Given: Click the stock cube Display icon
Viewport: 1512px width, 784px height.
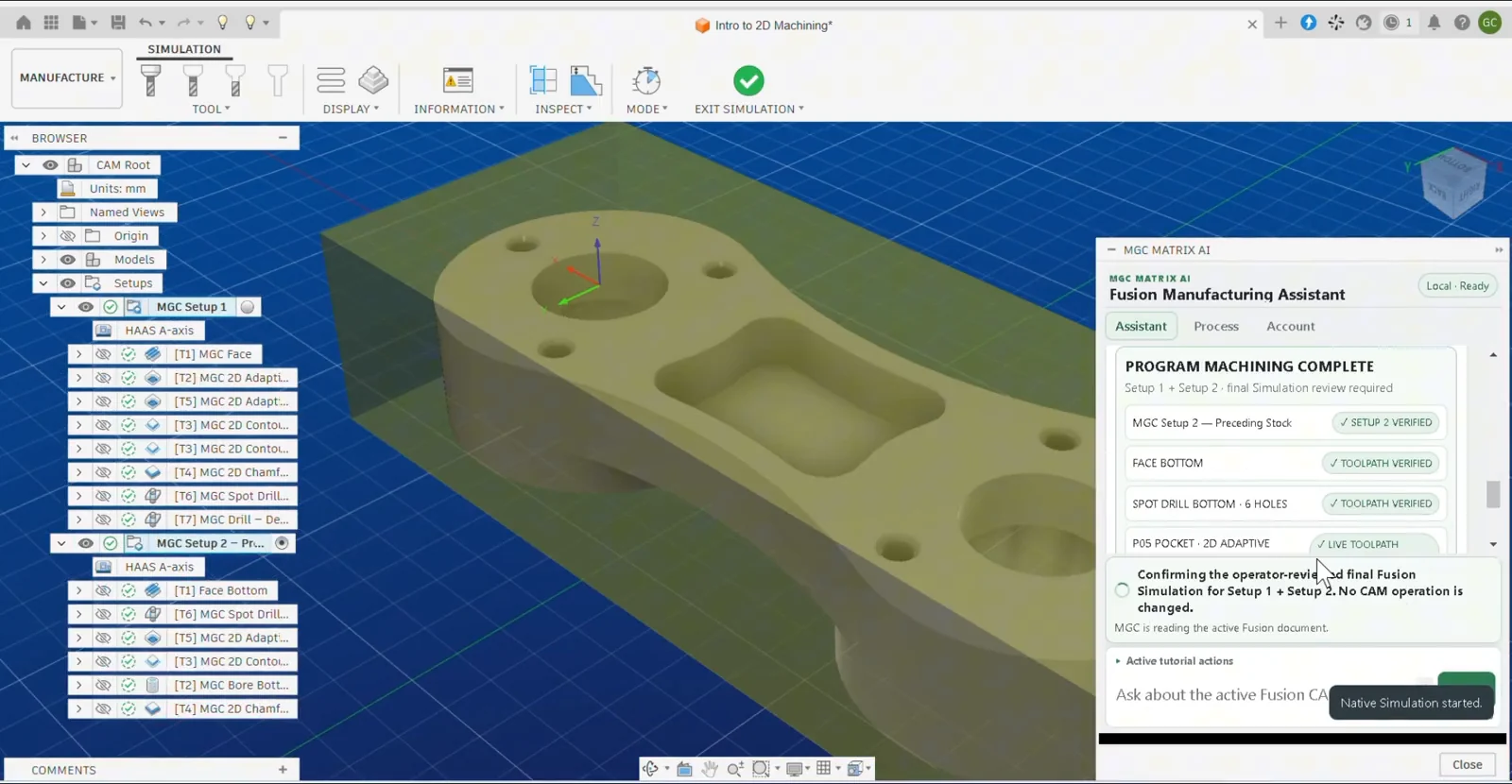Looking at the screenshot, I should [x=373, y=80].
